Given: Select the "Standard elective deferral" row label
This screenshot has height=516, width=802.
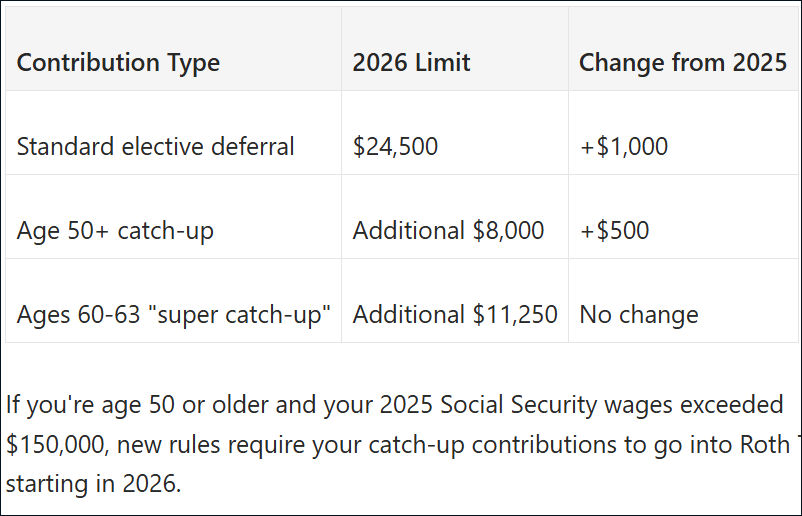Looking at the screenshot, I should coord(155,147).
